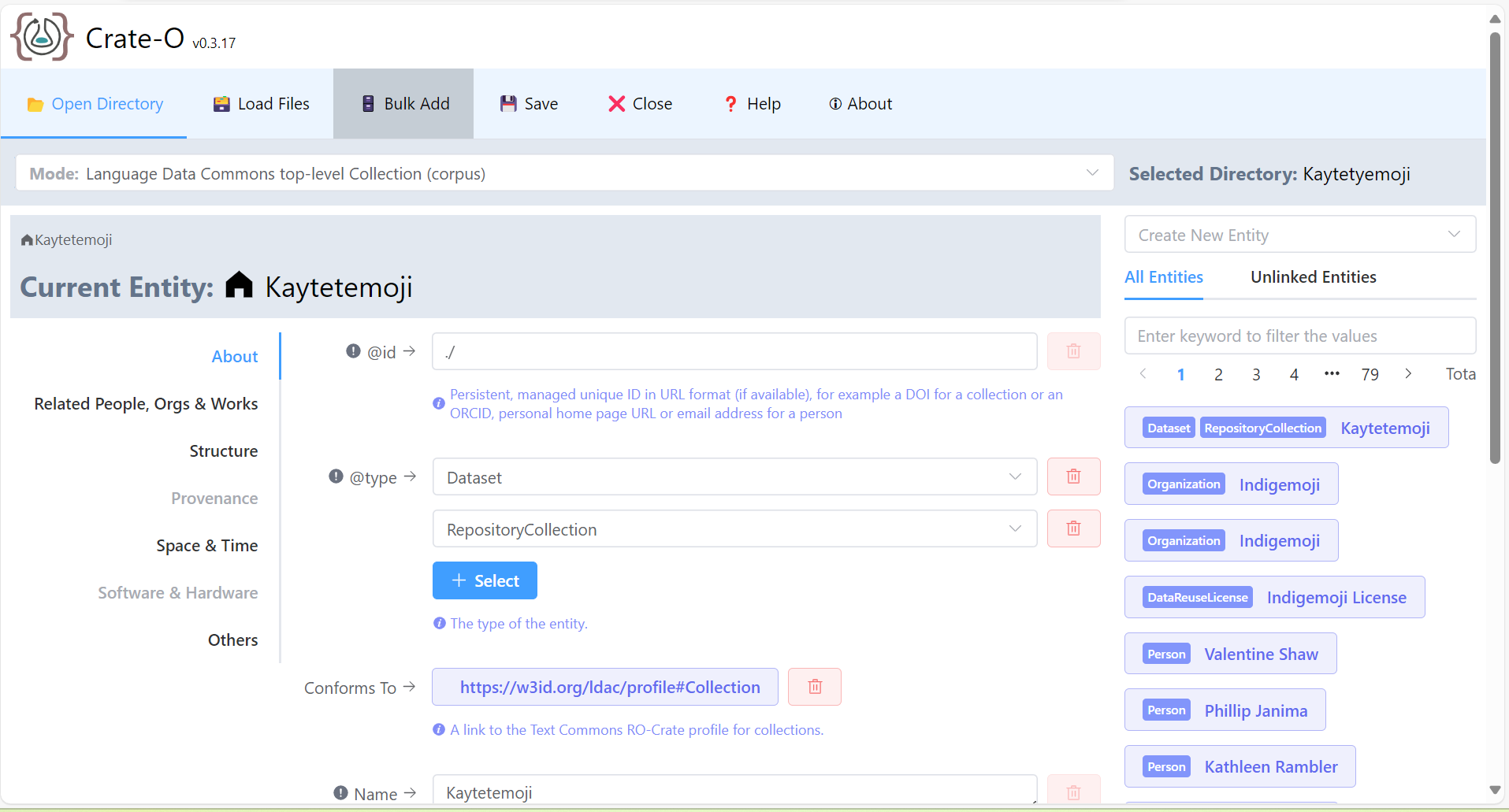
Task: Delete the RepositoryCollection type value
Action: click(x=1073, y=528)
